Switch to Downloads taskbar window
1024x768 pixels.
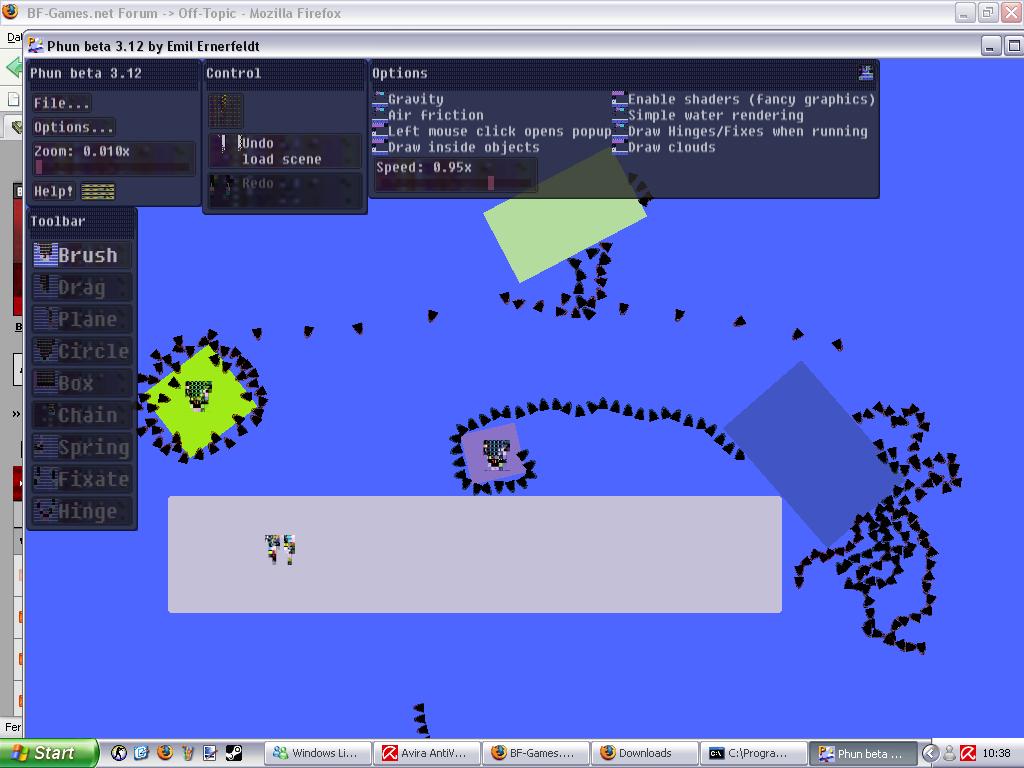point(644,753)
